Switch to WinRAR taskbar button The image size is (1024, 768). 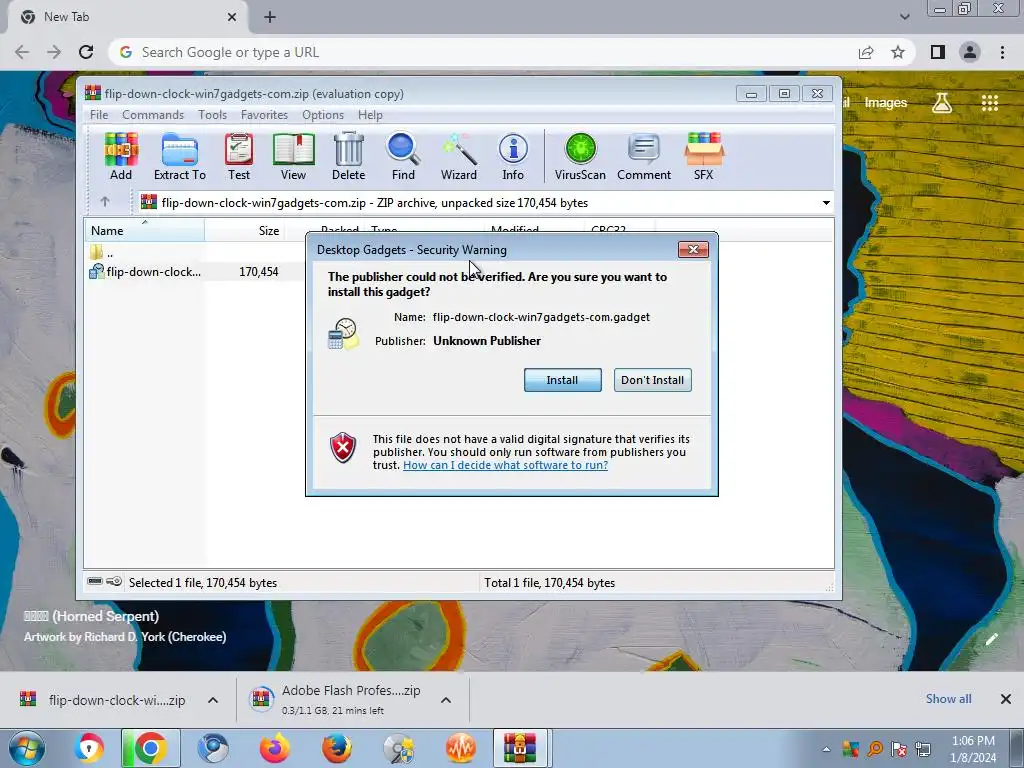click(520, 748)
